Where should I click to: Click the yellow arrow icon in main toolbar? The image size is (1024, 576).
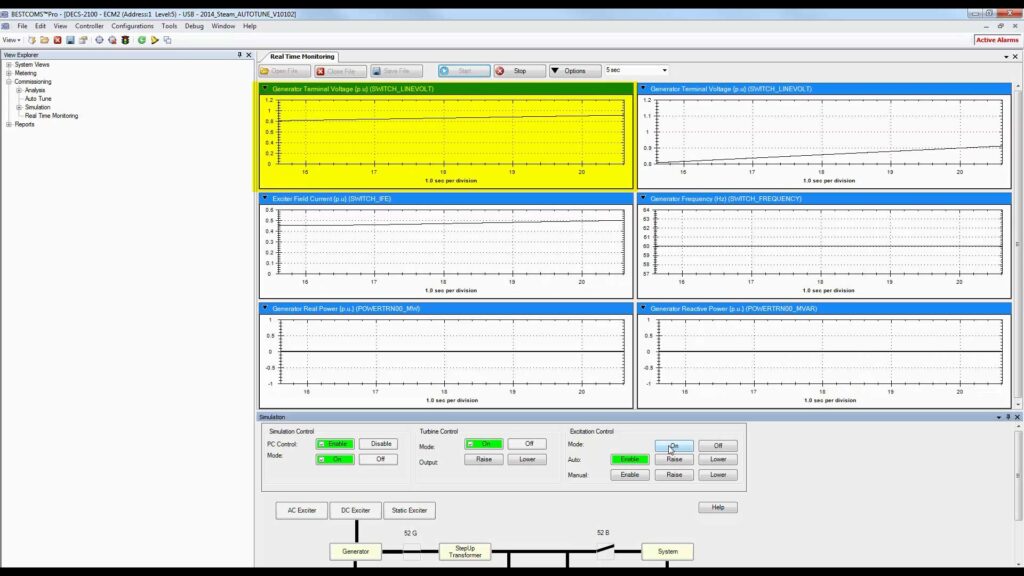click(155, 40)
